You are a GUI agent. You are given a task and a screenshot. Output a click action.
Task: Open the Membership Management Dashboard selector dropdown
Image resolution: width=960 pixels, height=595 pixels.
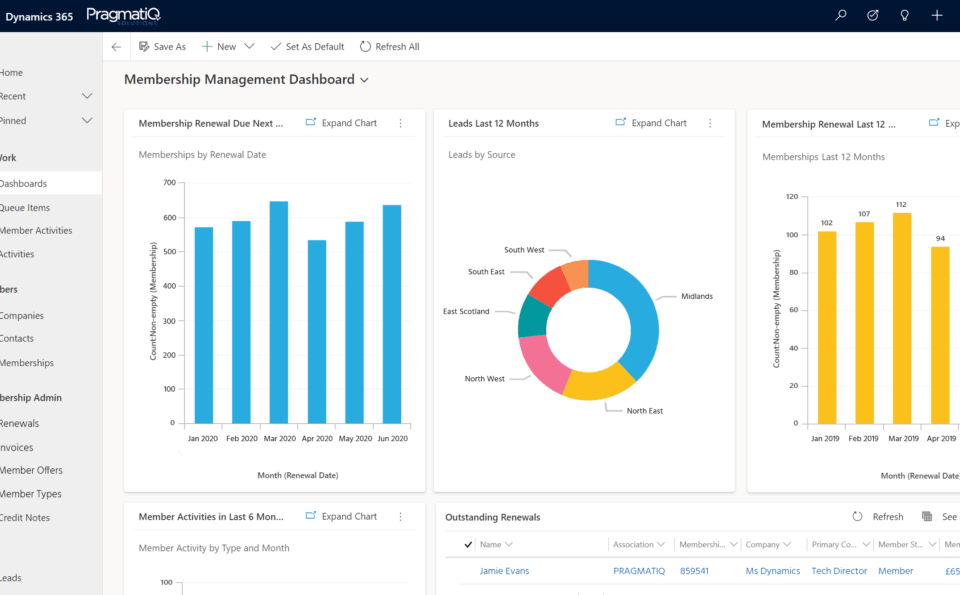[x=364, y=80]
